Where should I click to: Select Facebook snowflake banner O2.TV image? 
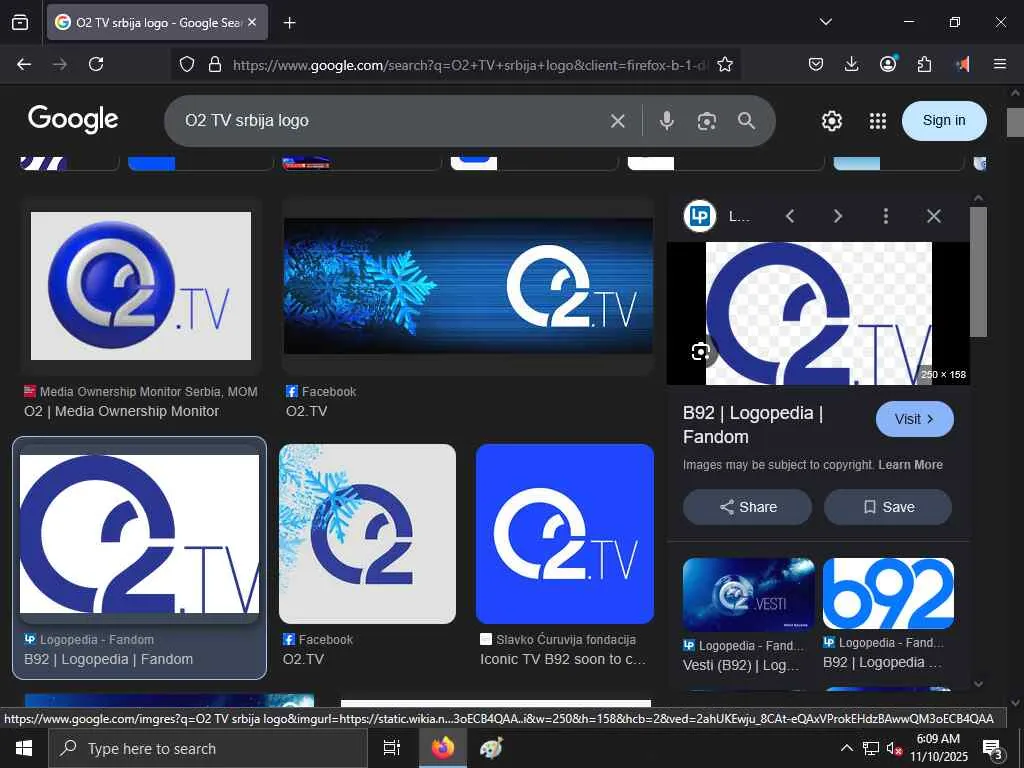pyautogui.click(x=468, y=286)
